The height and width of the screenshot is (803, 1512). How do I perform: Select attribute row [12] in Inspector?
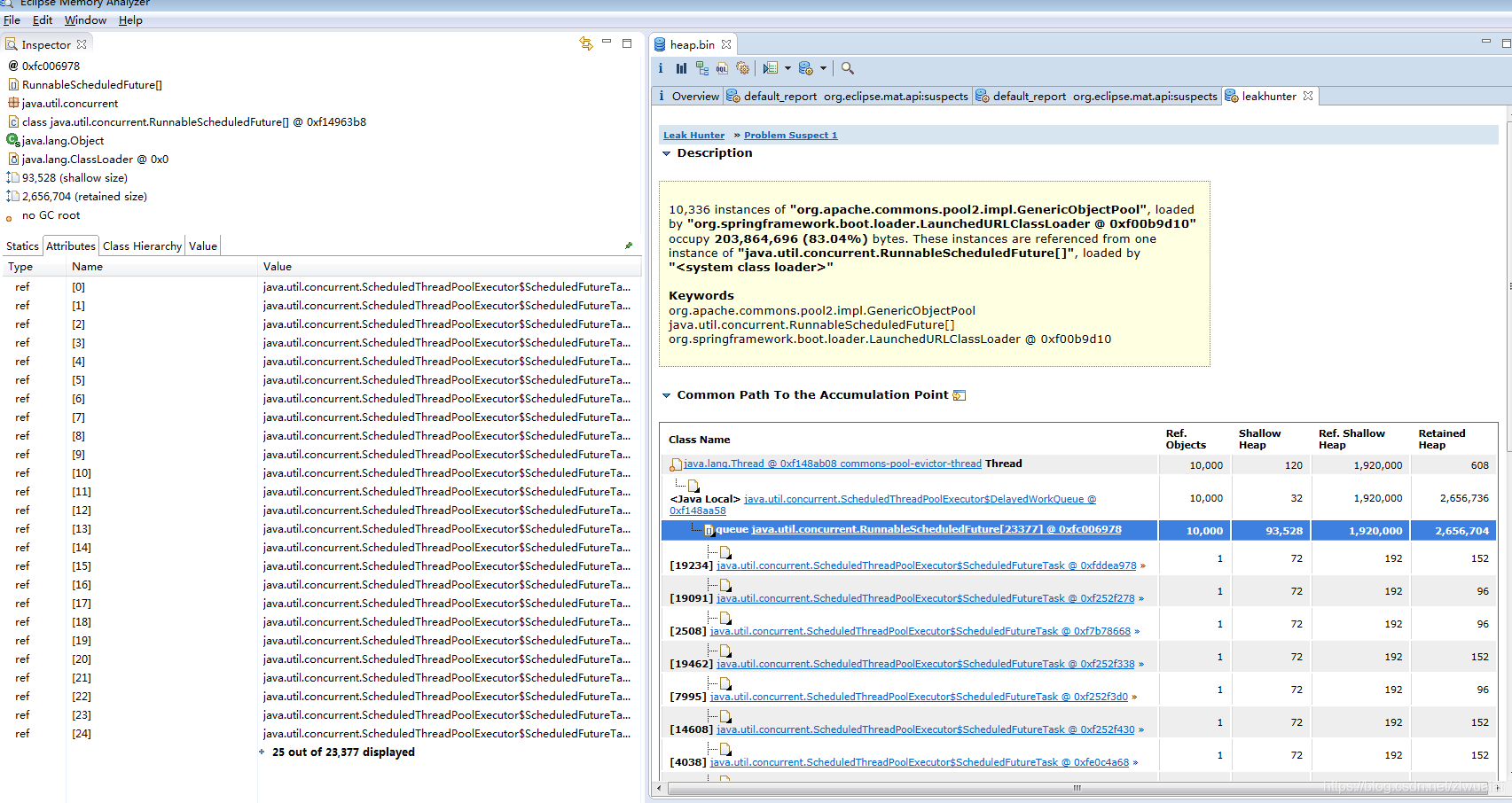(320, 510)
